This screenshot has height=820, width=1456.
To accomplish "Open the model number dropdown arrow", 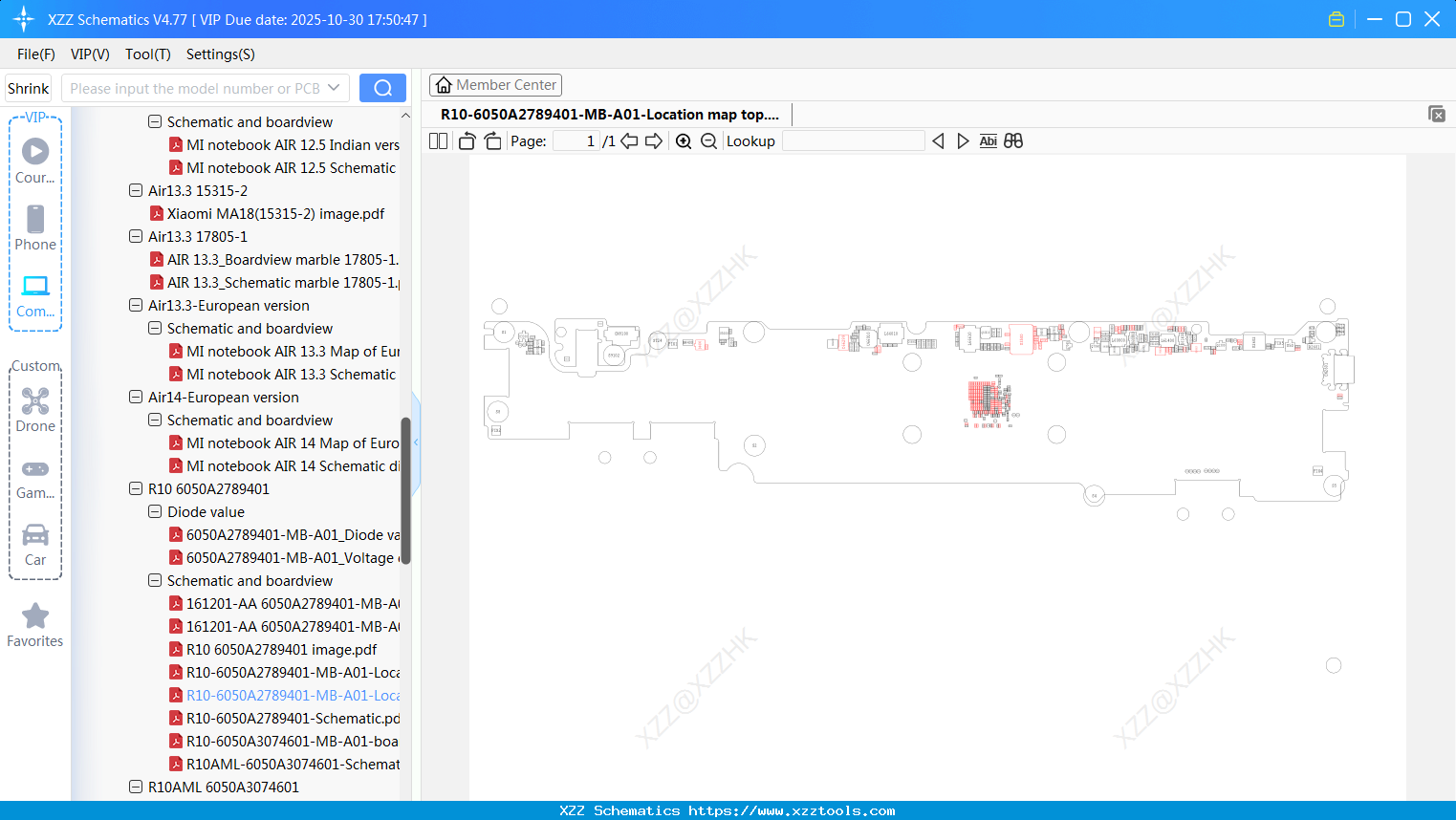I will (x=334, y=88).
